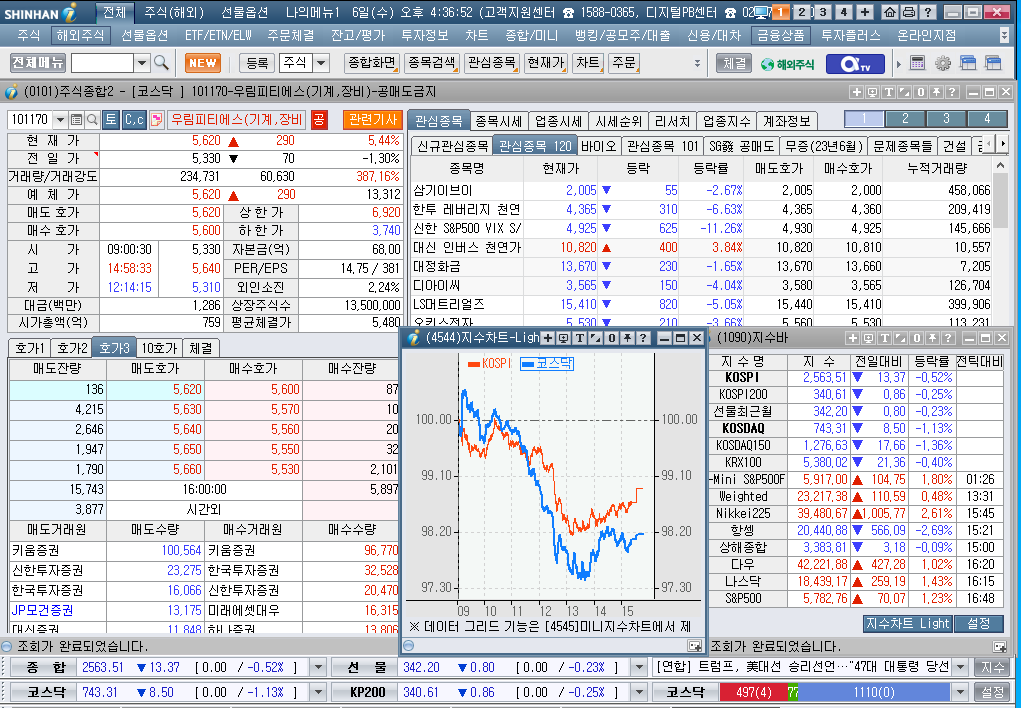This screenshot has height=708, width=1021.
Task: Switch to virtual screen 2
Action: [802, 12]
